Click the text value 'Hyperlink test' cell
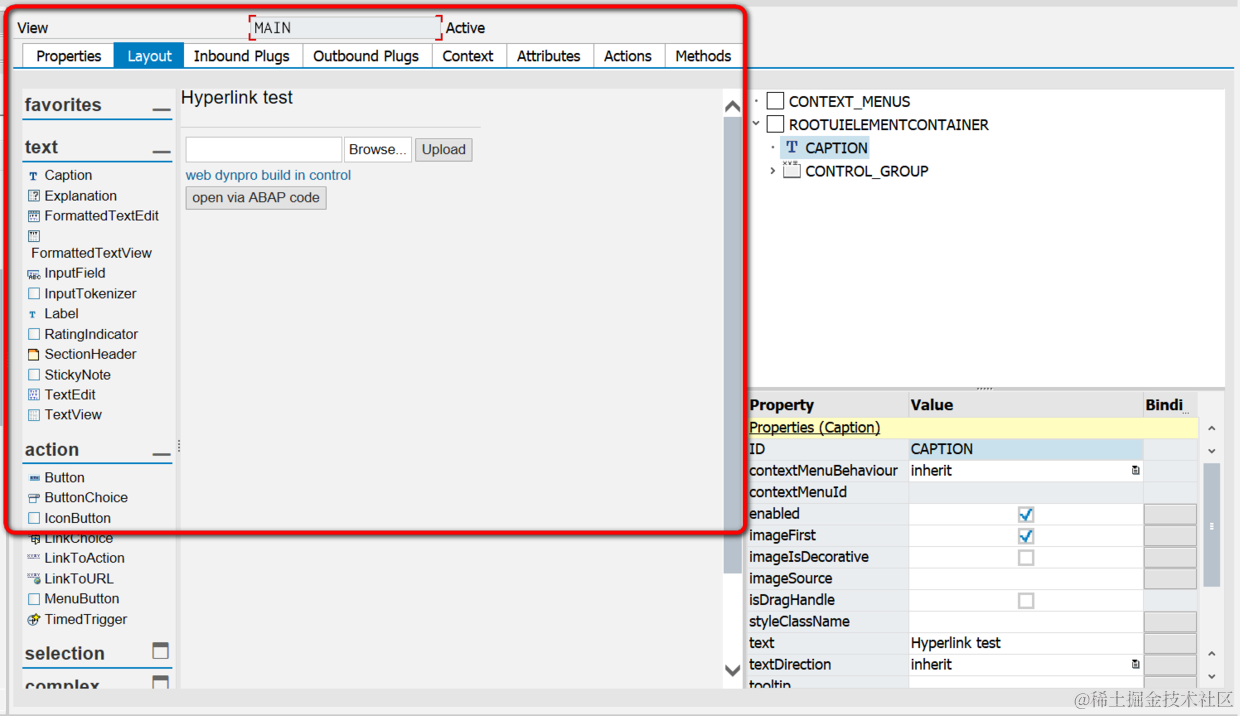The width and height of the screenshot is (1240, 716). click(1025, 643)
